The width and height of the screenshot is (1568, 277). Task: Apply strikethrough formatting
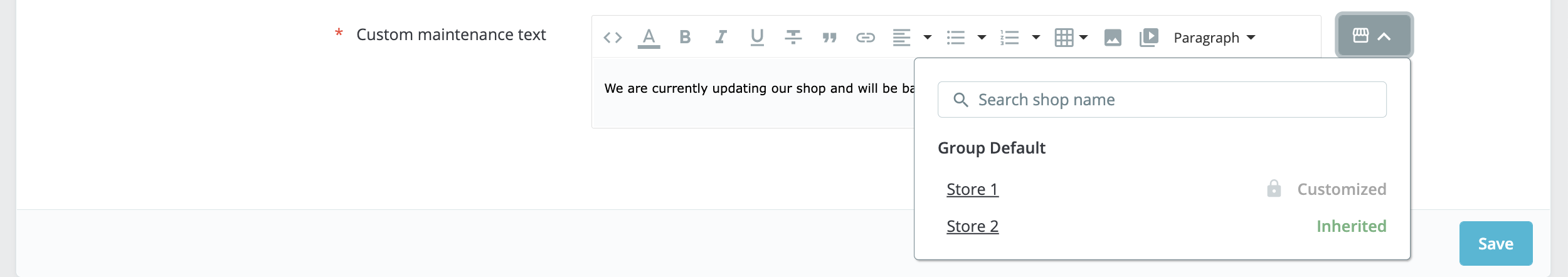click(793, 38)
